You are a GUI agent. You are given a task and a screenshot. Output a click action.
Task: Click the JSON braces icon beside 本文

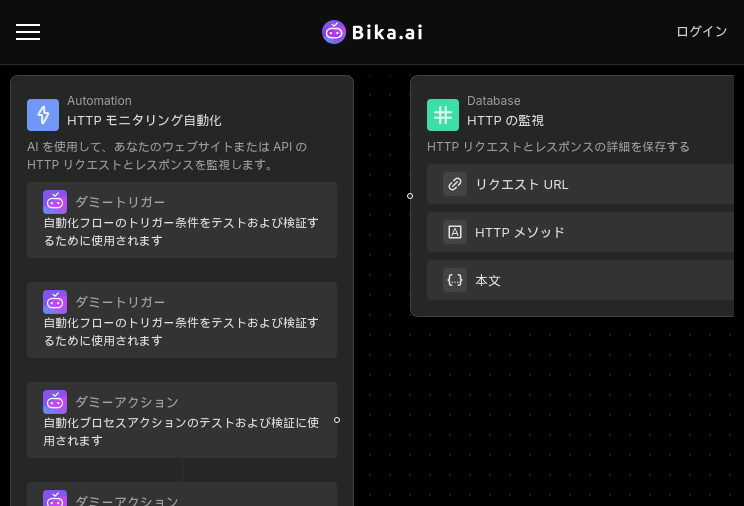[x=455, y=280]
